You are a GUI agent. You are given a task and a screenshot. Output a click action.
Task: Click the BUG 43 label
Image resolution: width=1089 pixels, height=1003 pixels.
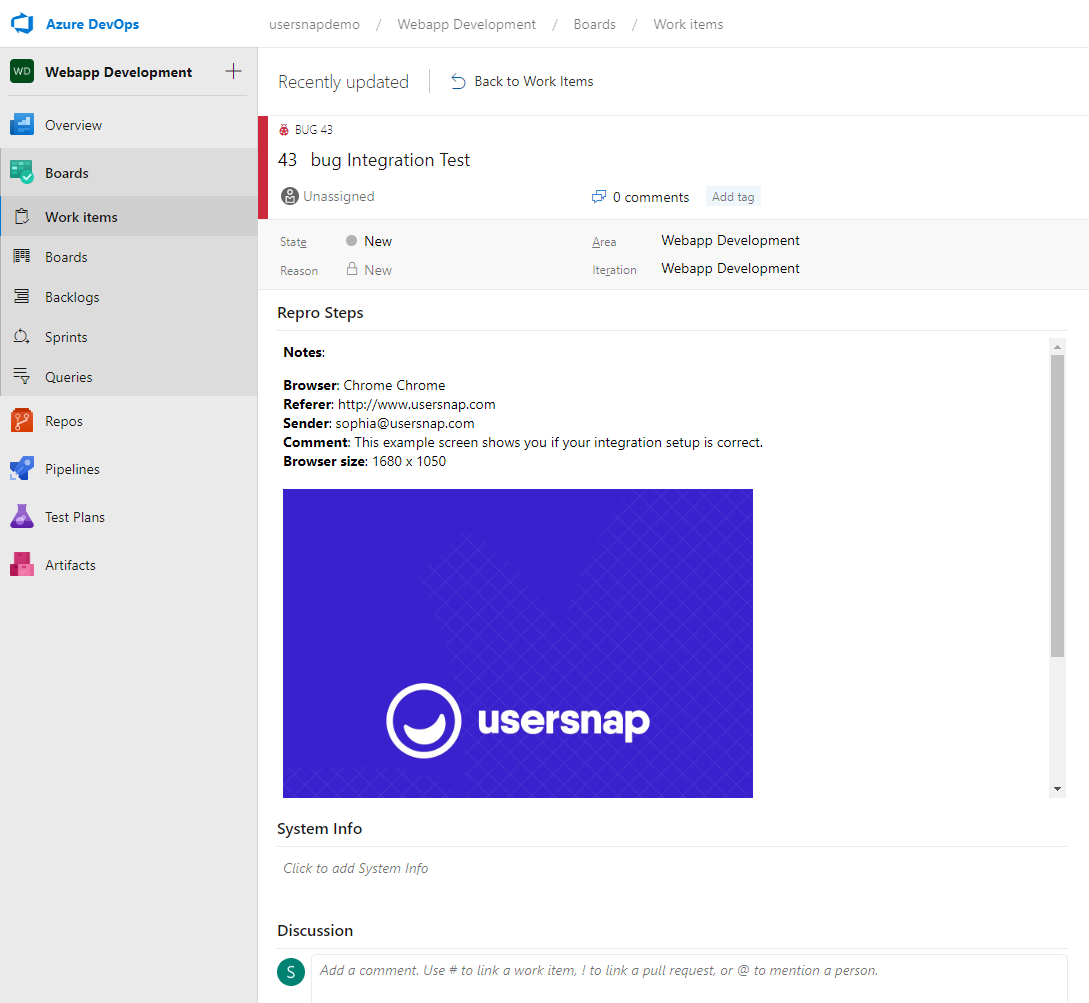point(313,130)
